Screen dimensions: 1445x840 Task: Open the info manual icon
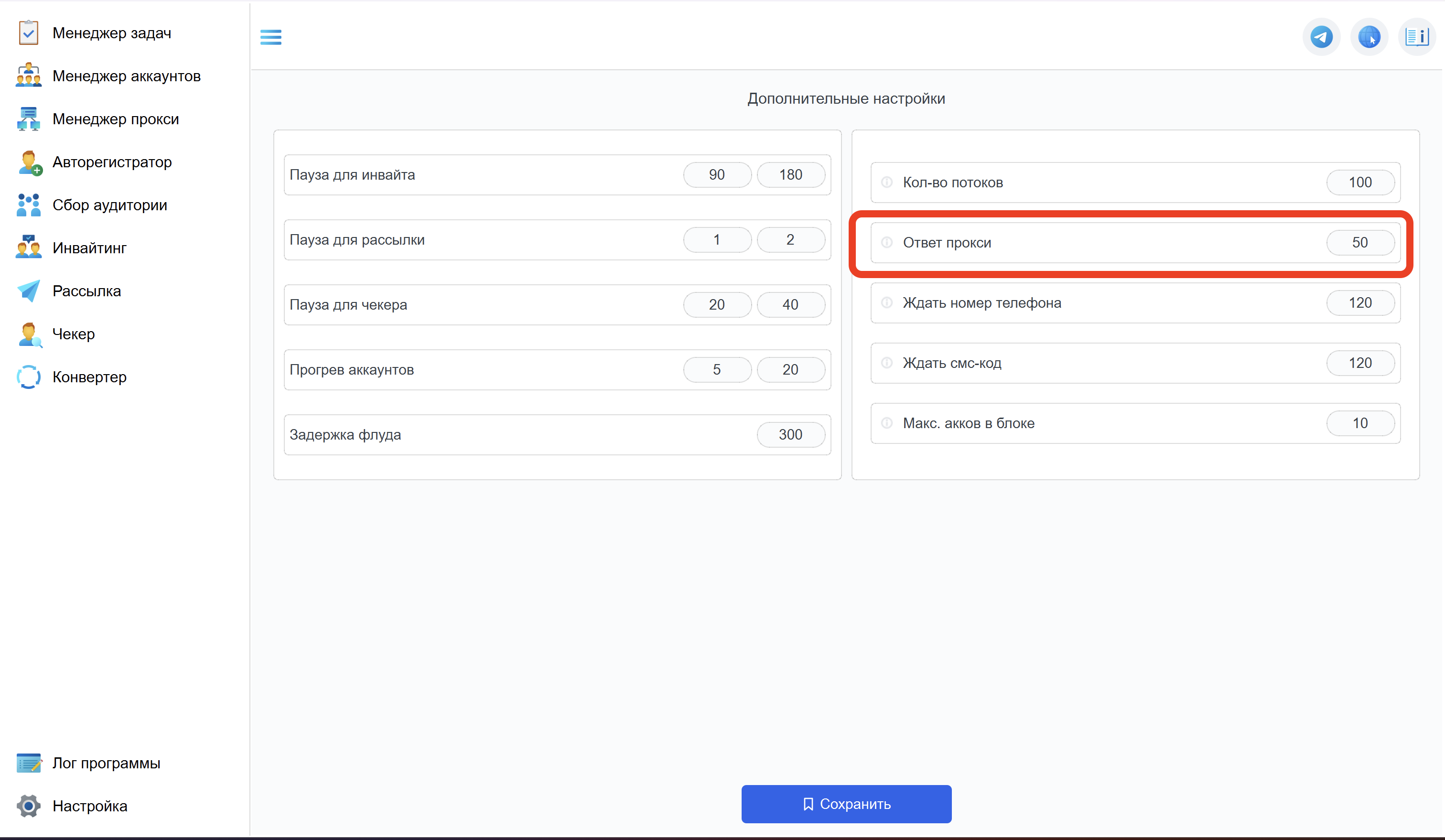(x=1416, y=37)
